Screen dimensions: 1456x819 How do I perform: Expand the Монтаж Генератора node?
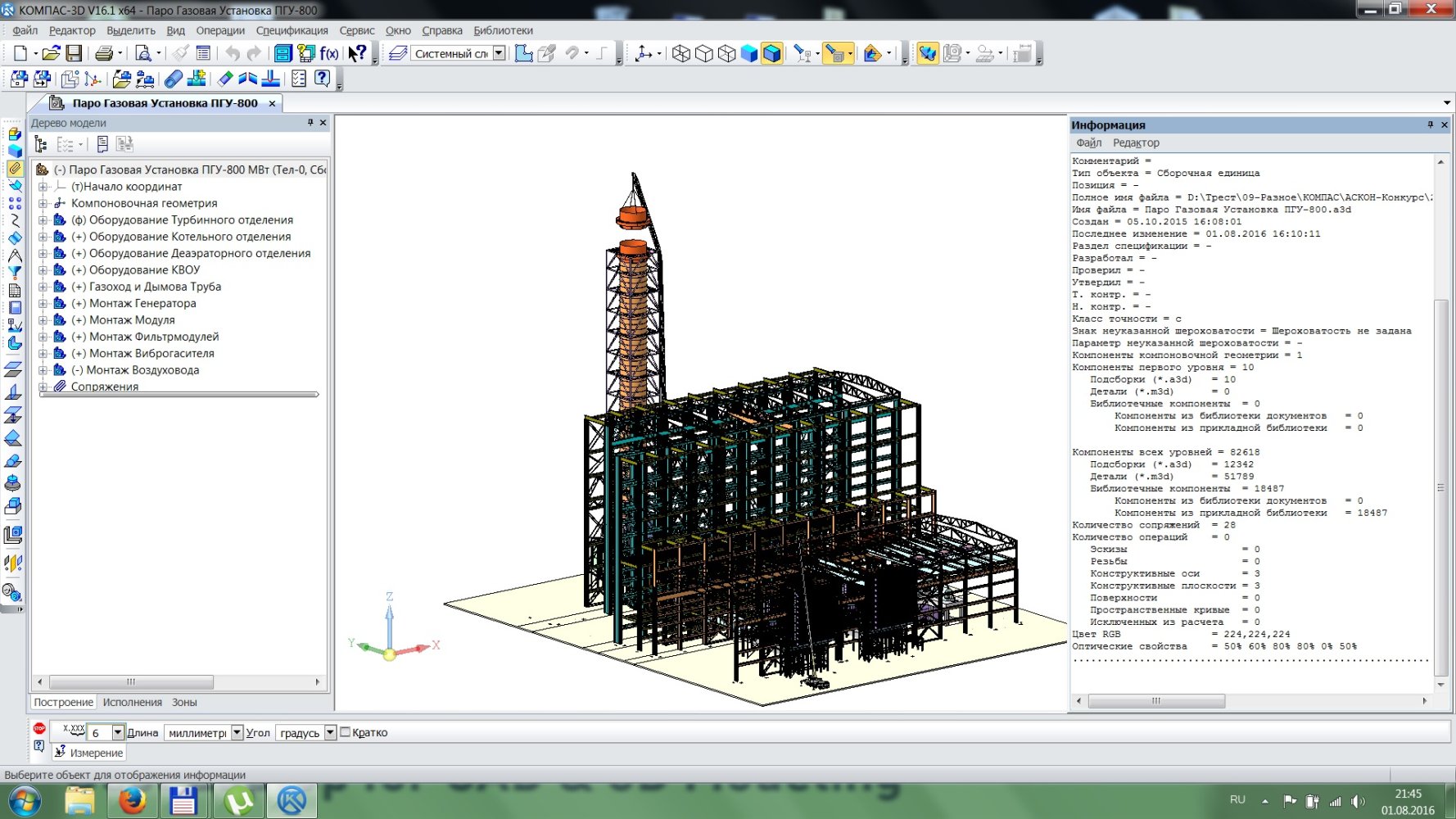pyautogui.click(x=43, y=303)
